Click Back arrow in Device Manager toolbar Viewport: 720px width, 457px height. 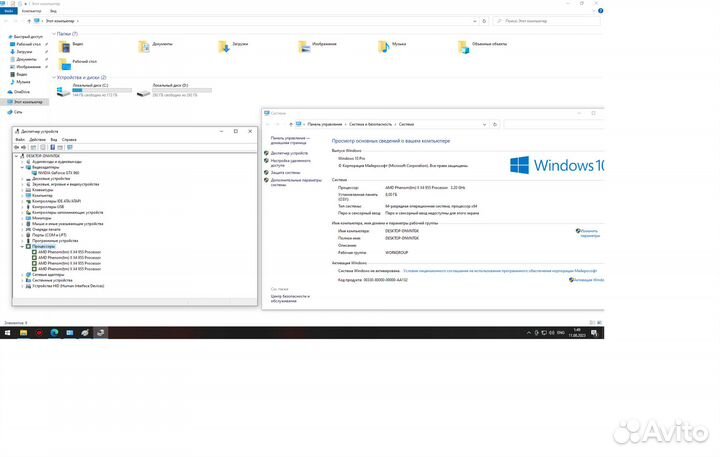click(17, 147)
